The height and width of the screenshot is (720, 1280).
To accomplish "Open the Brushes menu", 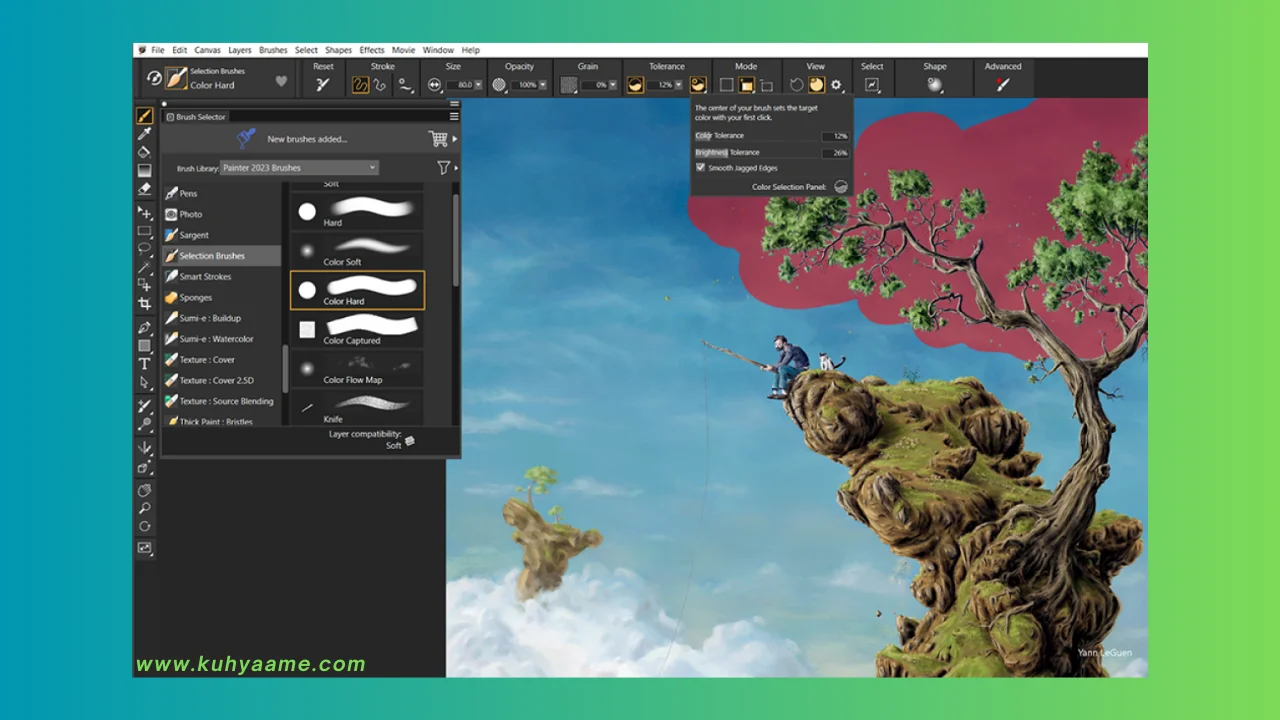I will point(273,50).
